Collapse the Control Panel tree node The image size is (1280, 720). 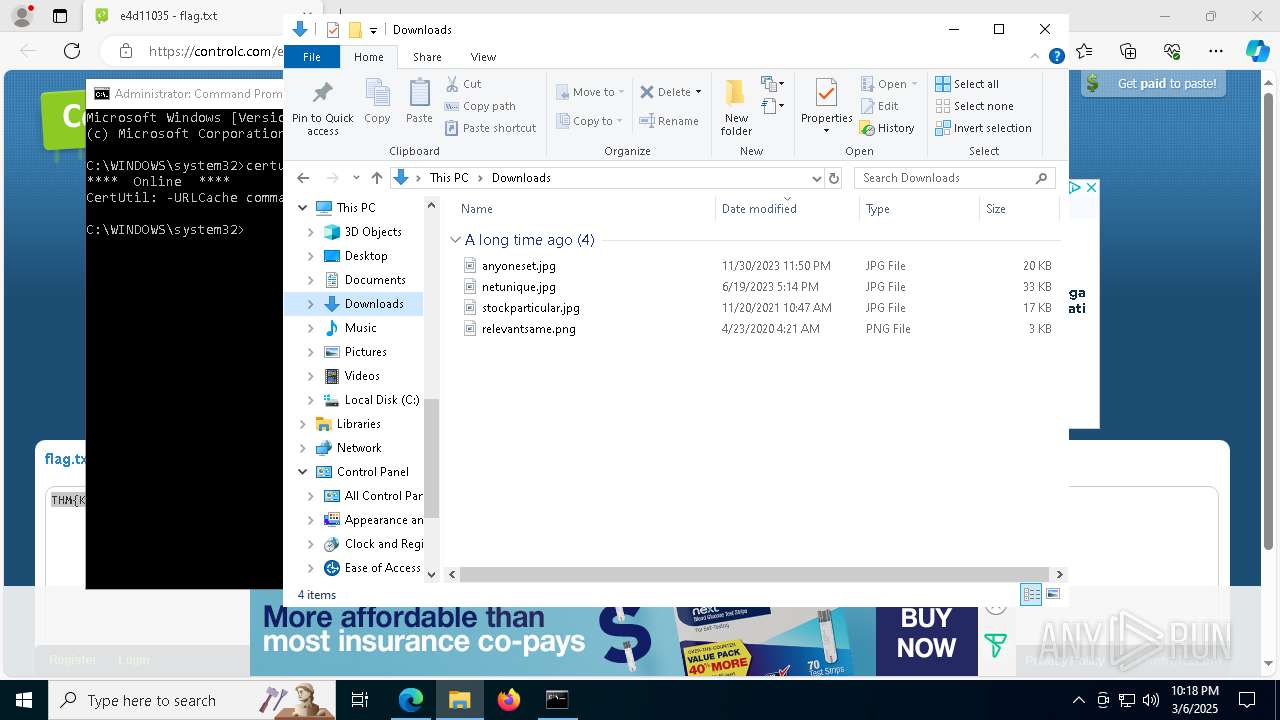(303, 472)
